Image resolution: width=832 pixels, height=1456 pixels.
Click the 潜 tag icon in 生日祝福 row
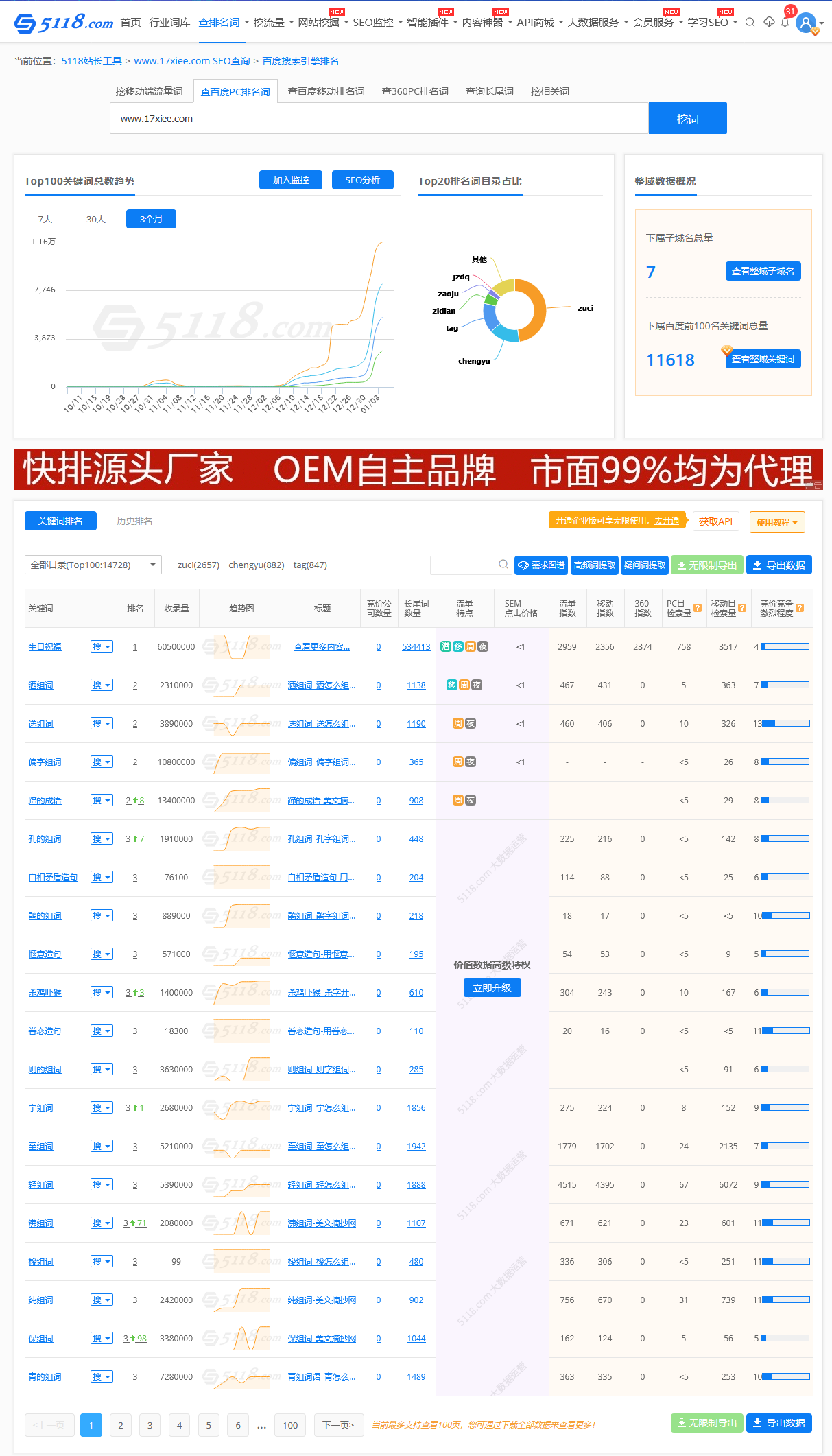point(445,646)
